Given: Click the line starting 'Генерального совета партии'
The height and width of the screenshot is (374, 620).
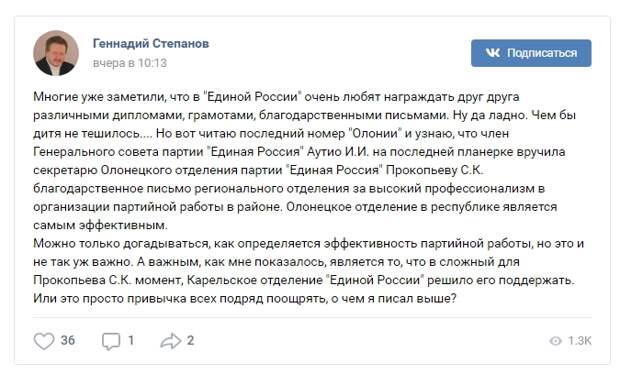Looking at the screenshot, I should [299, 152].
